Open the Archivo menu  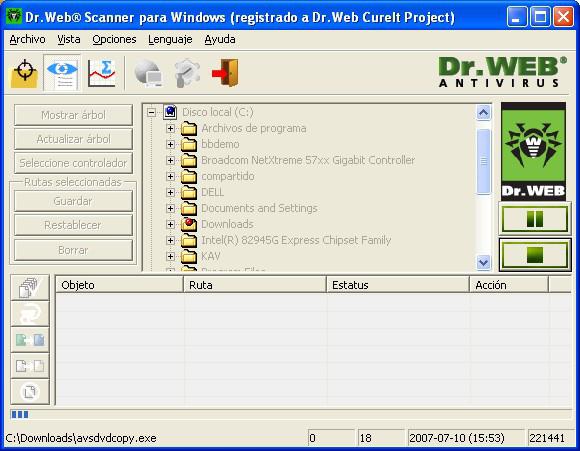point(27,39)
